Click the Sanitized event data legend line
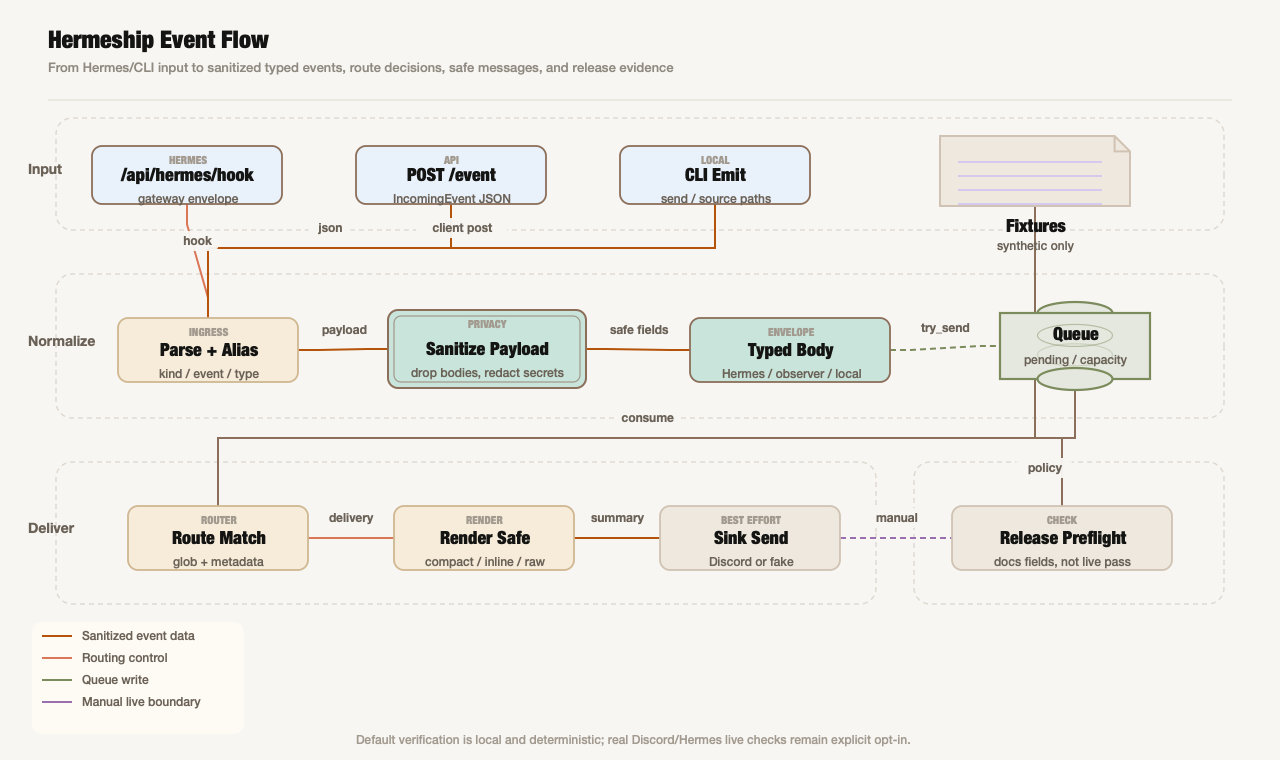 (x=57, y=636)
